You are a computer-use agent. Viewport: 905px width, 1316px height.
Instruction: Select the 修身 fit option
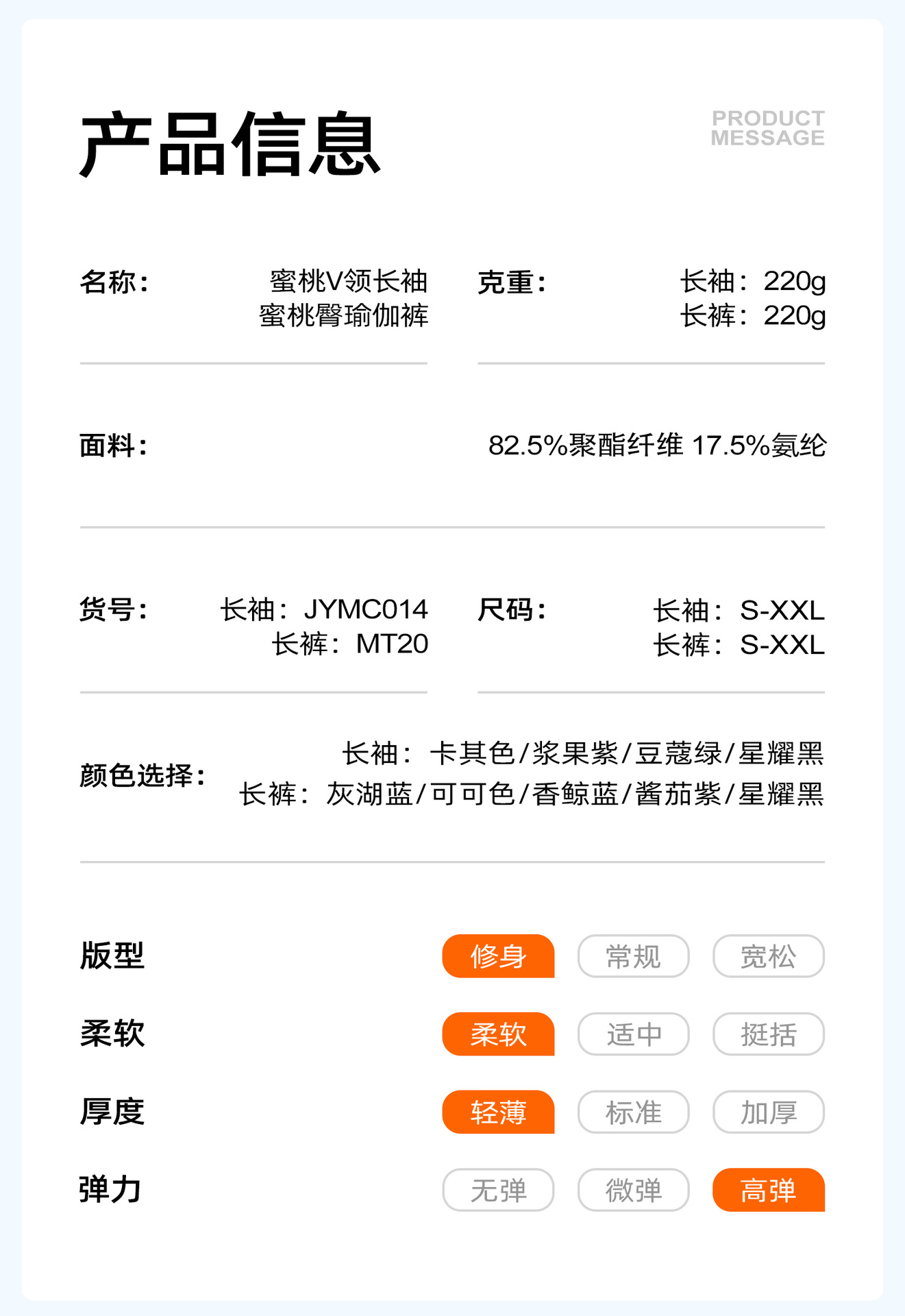(498, 956)
